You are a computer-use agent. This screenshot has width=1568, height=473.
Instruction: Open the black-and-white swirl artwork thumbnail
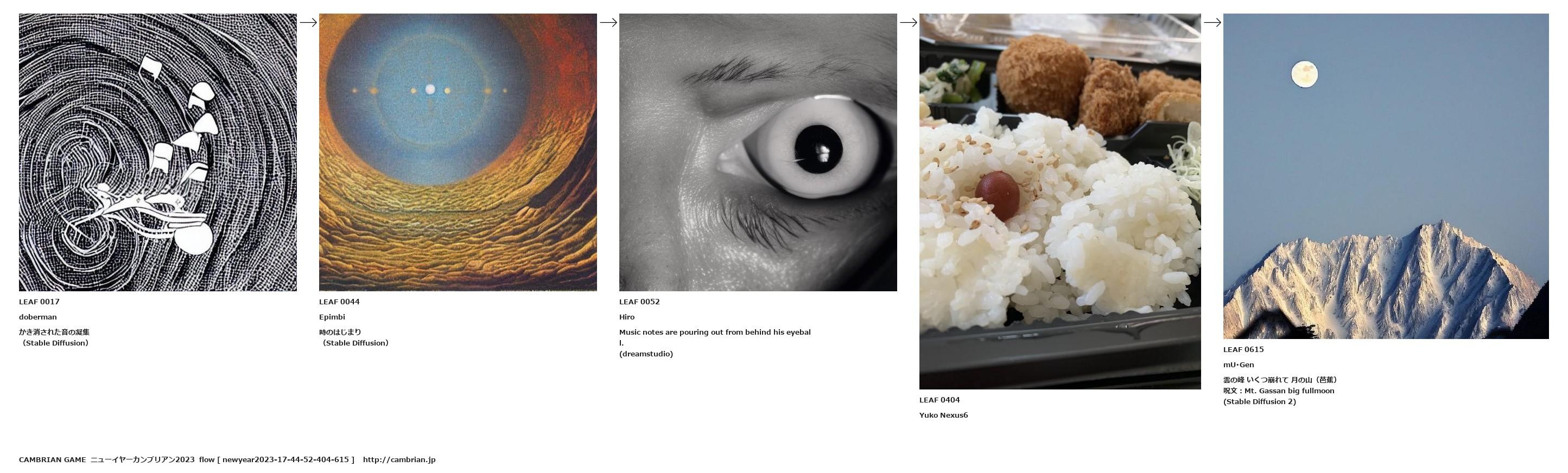point(157,152)
